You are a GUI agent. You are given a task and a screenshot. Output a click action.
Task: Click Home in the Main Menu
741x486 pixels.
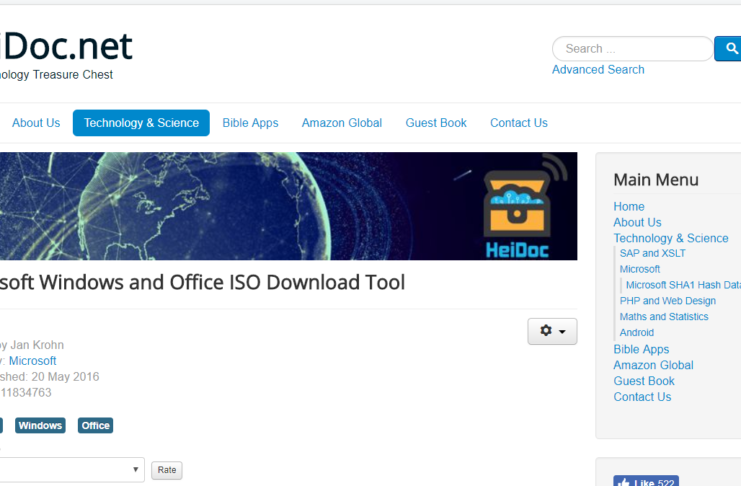[x=629, y=207]
